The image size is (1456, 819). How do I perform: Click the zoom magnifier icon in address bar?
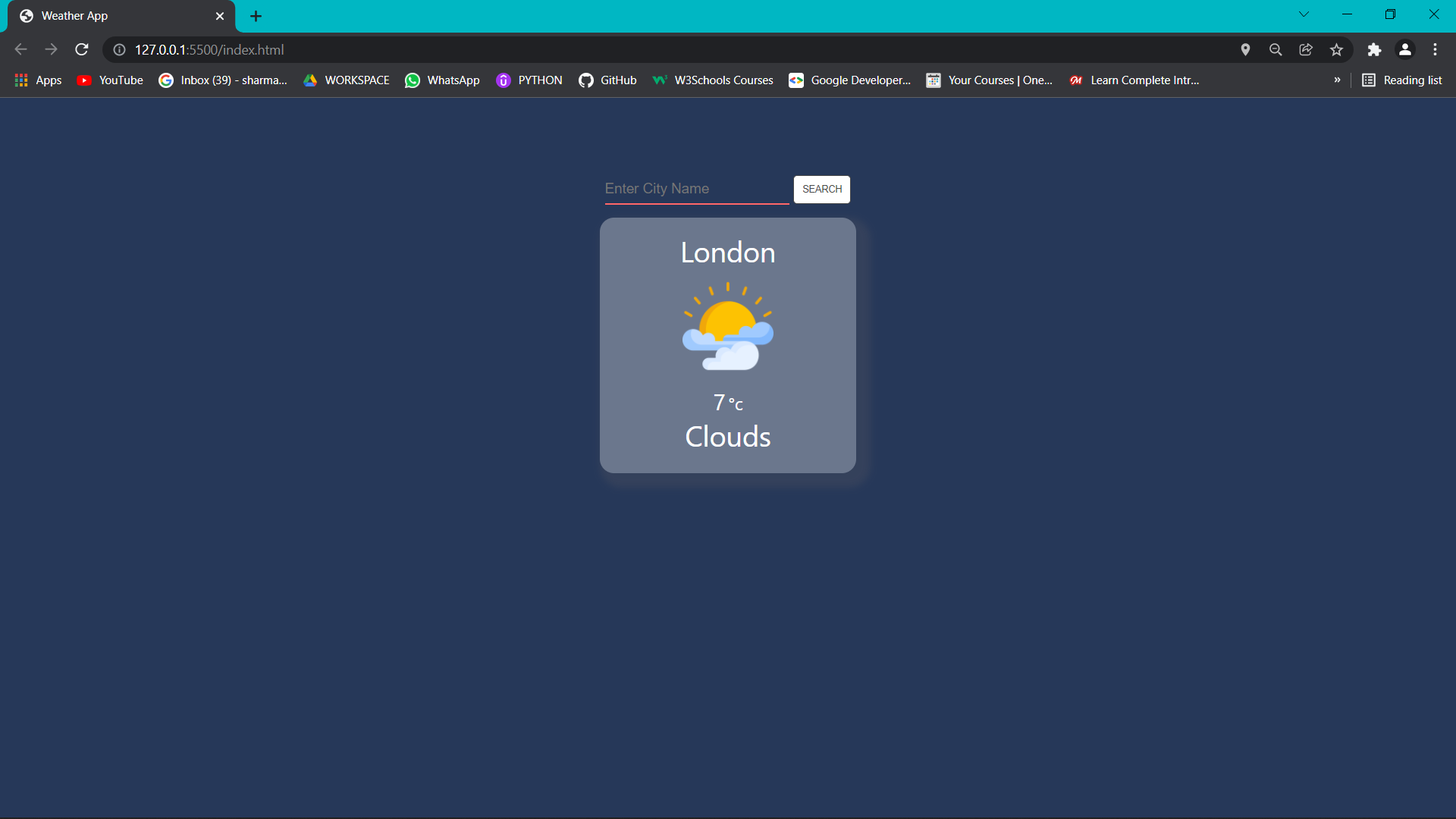pos(1276,49)
